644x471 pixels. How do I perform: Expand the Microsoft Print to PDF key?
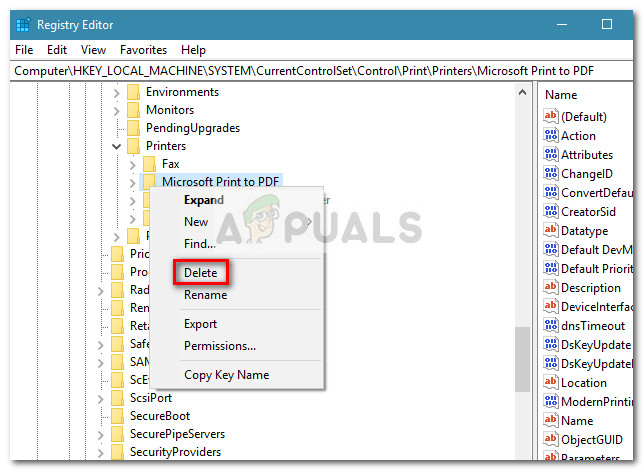(133, 183)
